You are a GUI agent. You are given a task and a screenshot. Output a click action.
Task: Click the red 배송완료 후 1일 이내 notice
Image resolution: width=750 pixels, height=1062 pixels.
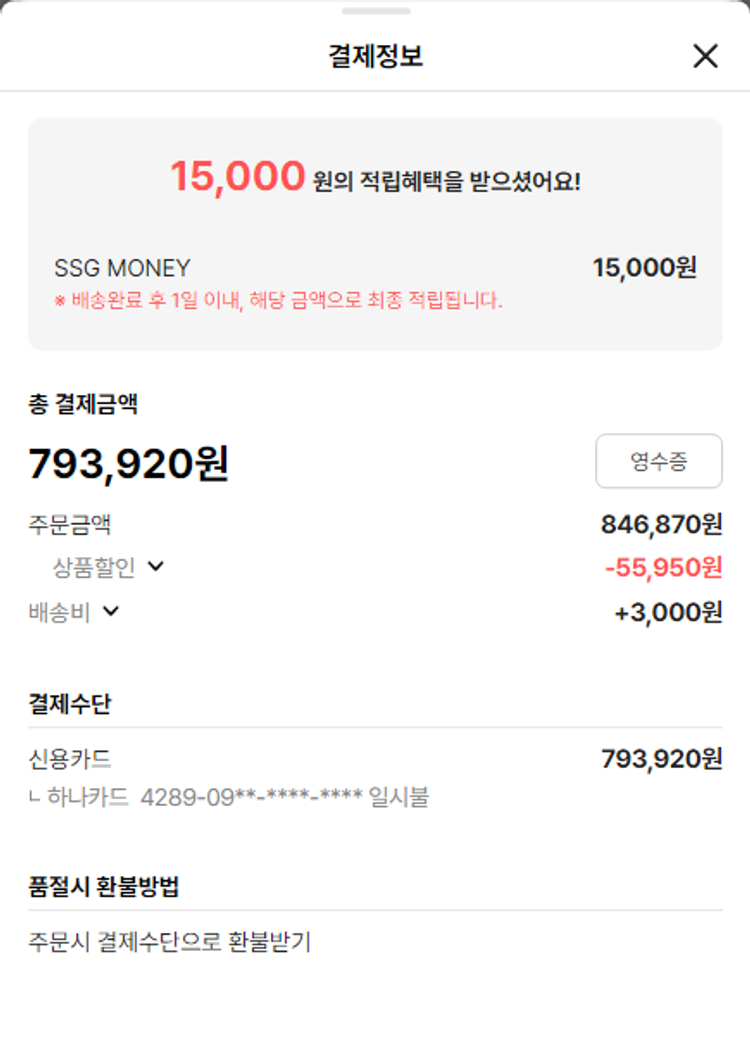[278, 300]
